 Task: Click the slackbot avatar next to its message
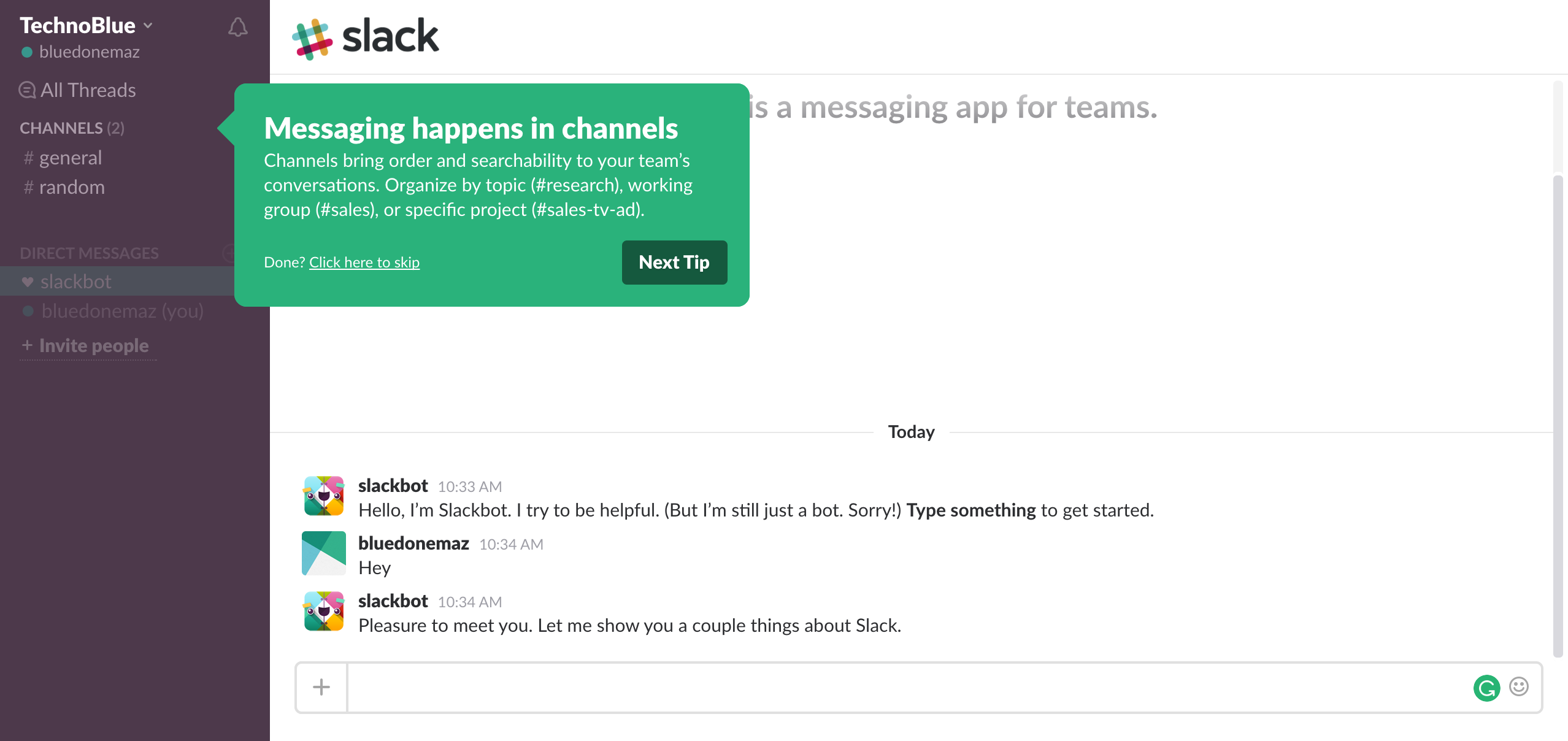[x=323, y=495]
